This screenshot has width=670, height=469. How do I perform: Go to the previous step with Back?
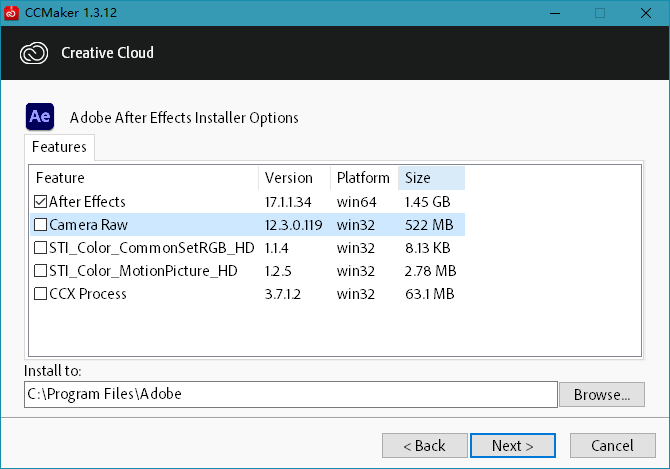(425, 446)
